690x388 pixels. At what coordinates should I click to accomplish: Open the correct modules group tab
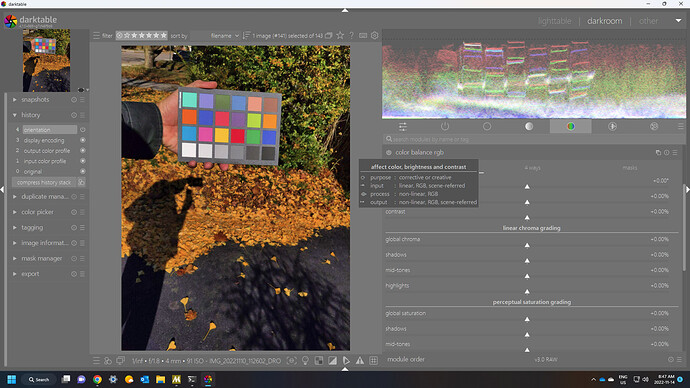click(x=612, y=127)
